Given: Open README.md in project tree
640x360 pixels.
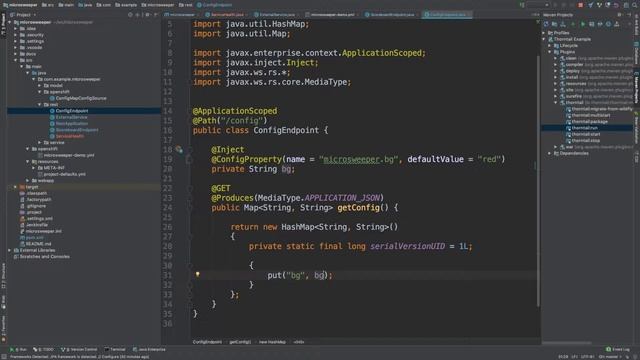Looking at the screenshot, I should click(x=38, y=244).
